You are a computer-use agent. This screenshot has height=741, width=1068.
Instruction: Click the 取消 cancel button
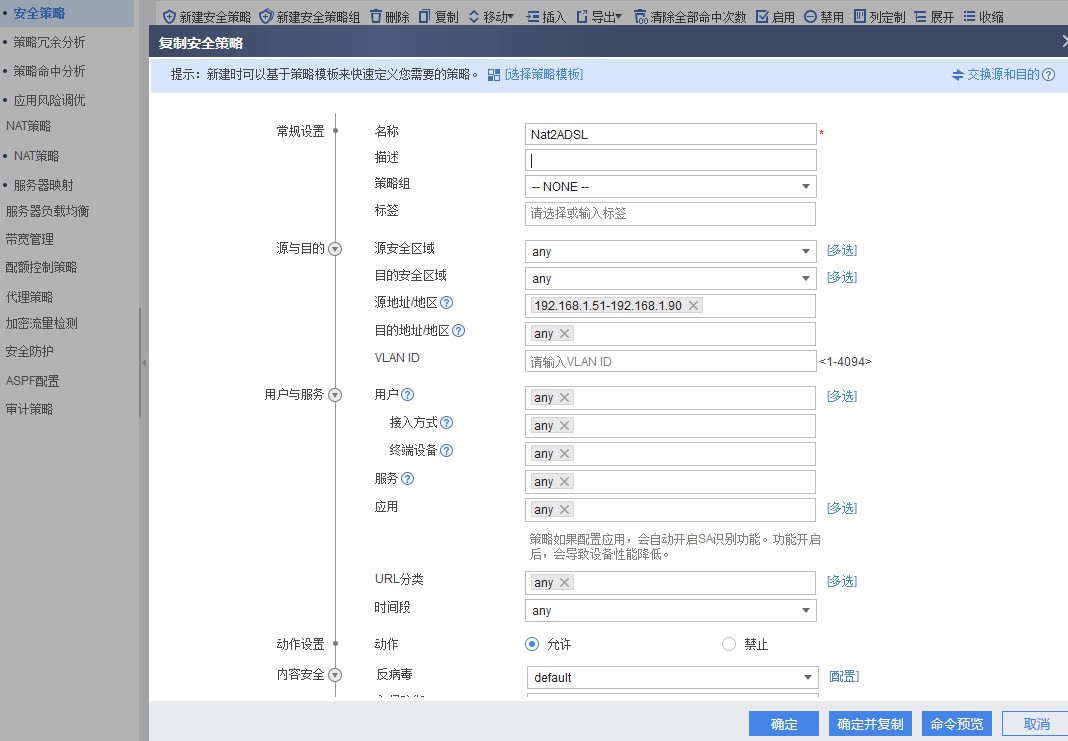[x=1037, y=724]
